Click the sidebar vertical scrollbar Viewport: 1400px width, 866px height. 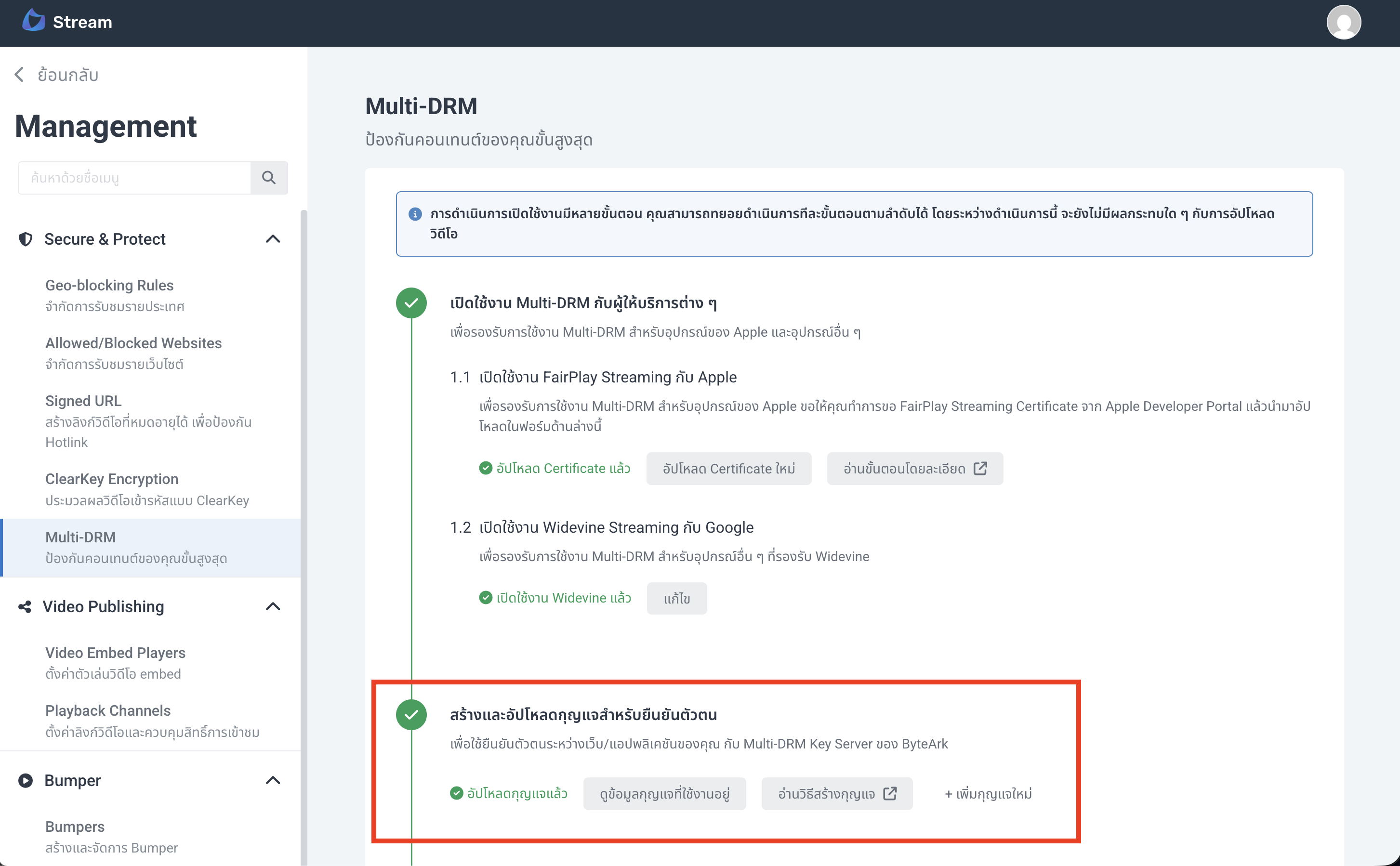coord(304,537)
